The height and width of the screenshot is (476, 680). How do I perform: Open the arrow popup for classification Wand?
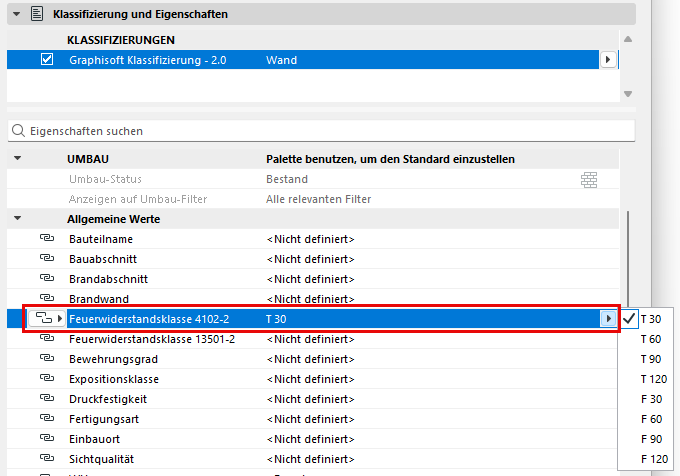608,60
